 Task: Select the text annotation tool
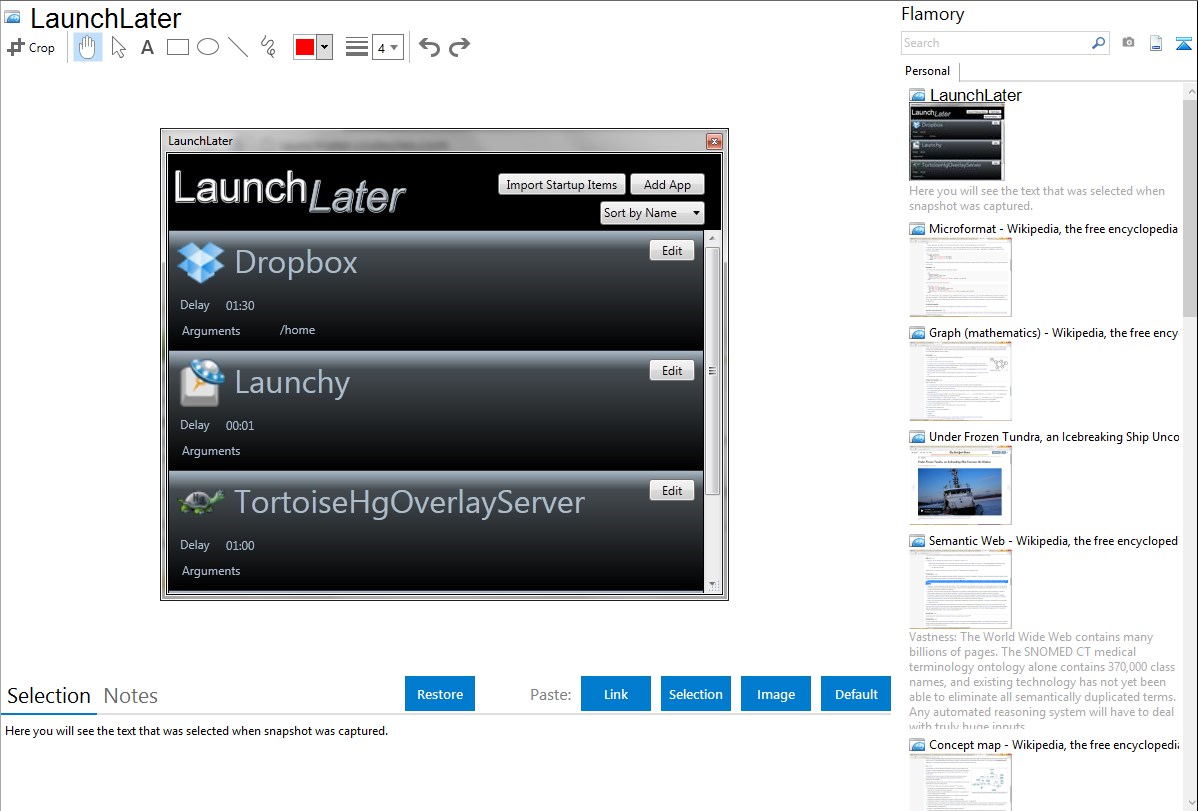click(x=147, y=47)
